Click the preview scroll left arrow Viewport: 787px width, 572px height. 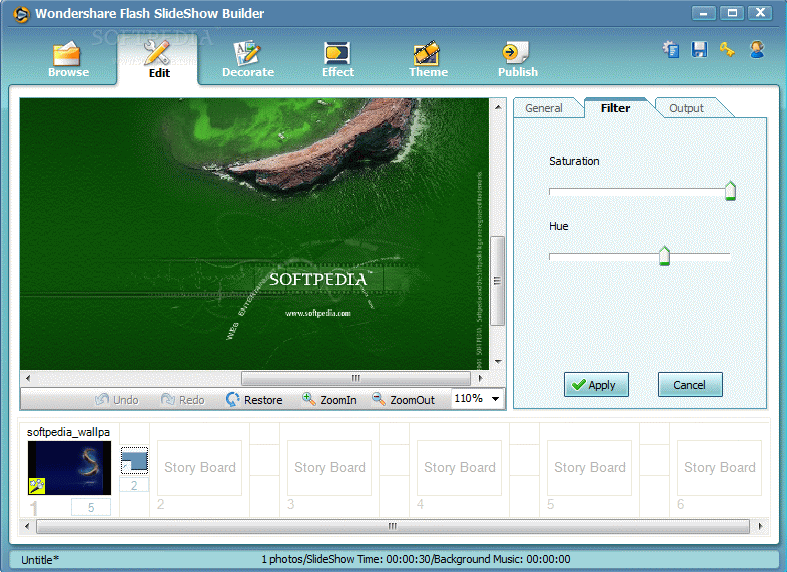(x=28, y=378)
